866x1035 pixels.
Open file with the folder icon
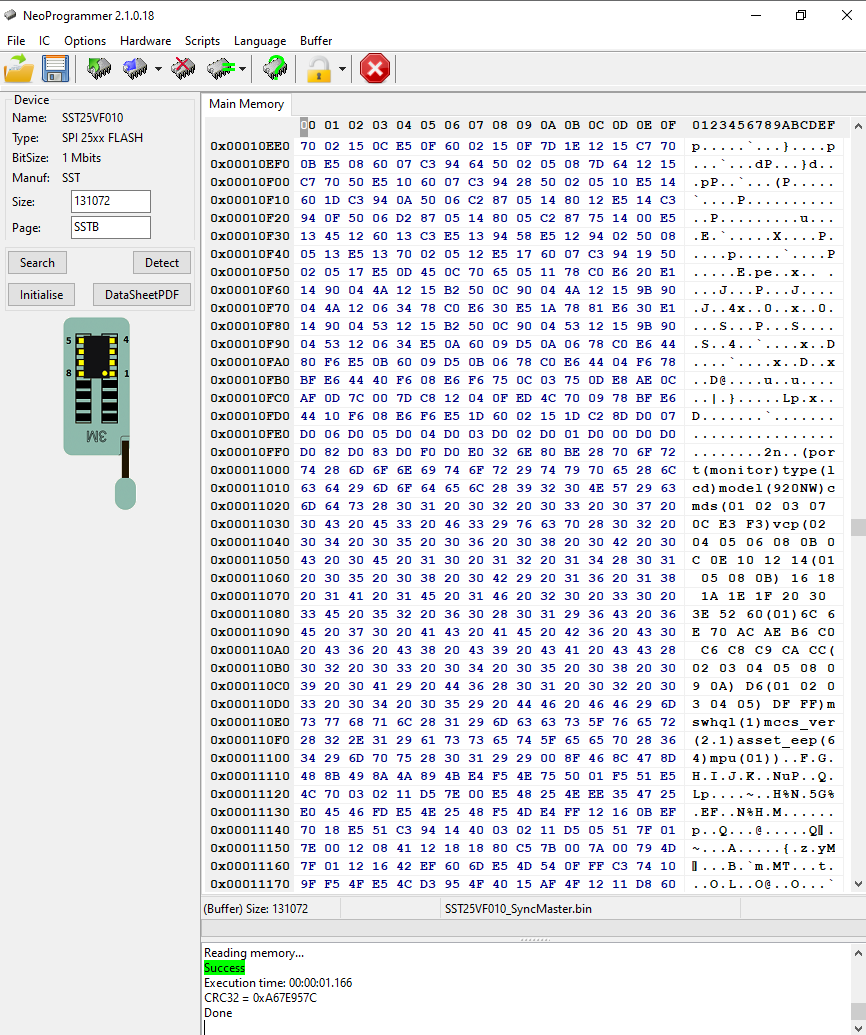coord(18,68)
